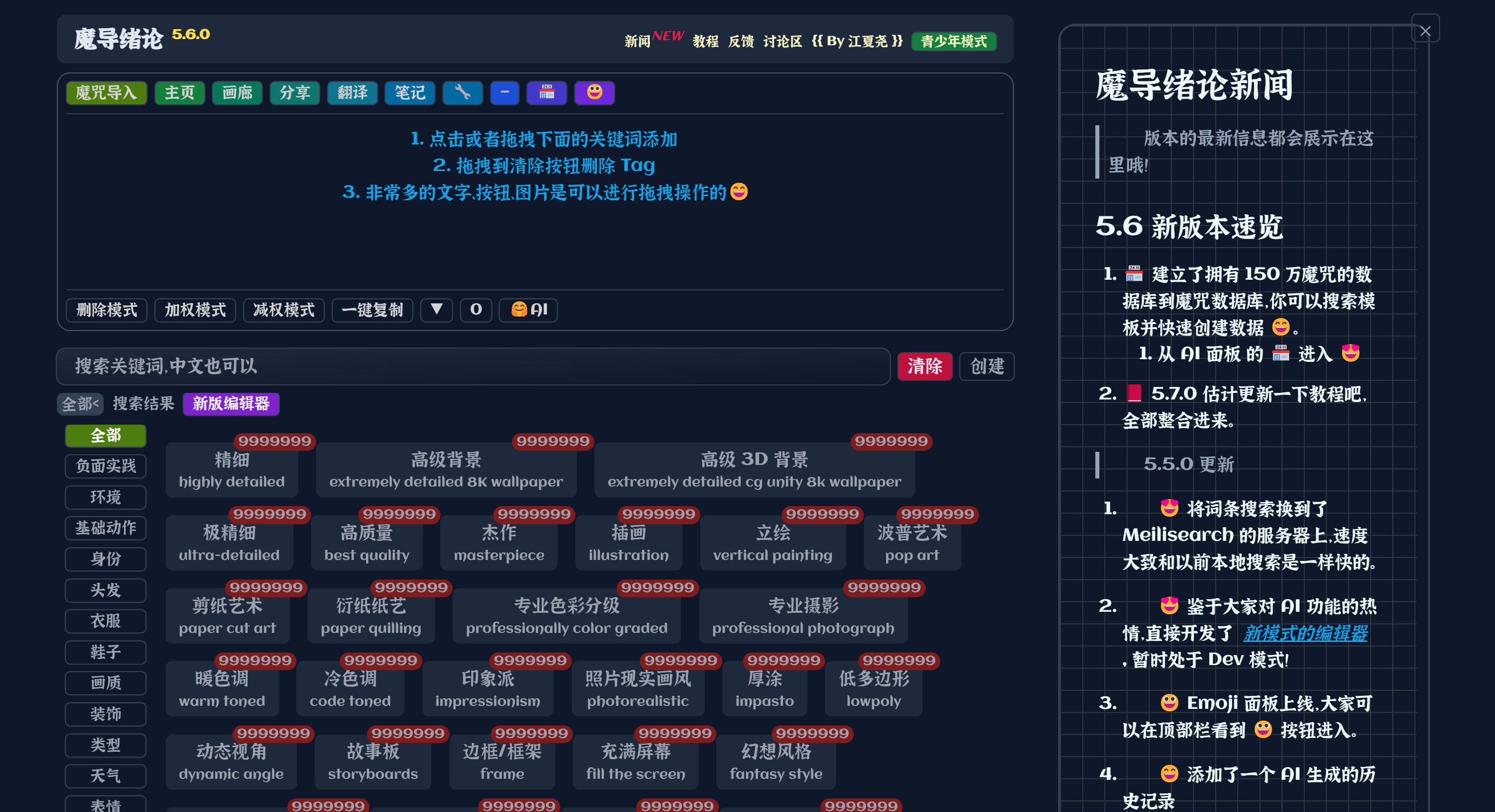
Task: Select 身份 category
Action: click(x=106, y=560)
